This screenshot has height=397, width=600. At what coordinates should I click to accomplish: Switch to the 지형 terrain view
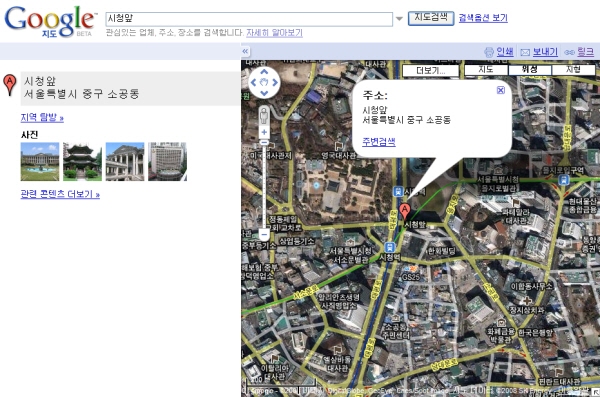(x=573, y=70)
